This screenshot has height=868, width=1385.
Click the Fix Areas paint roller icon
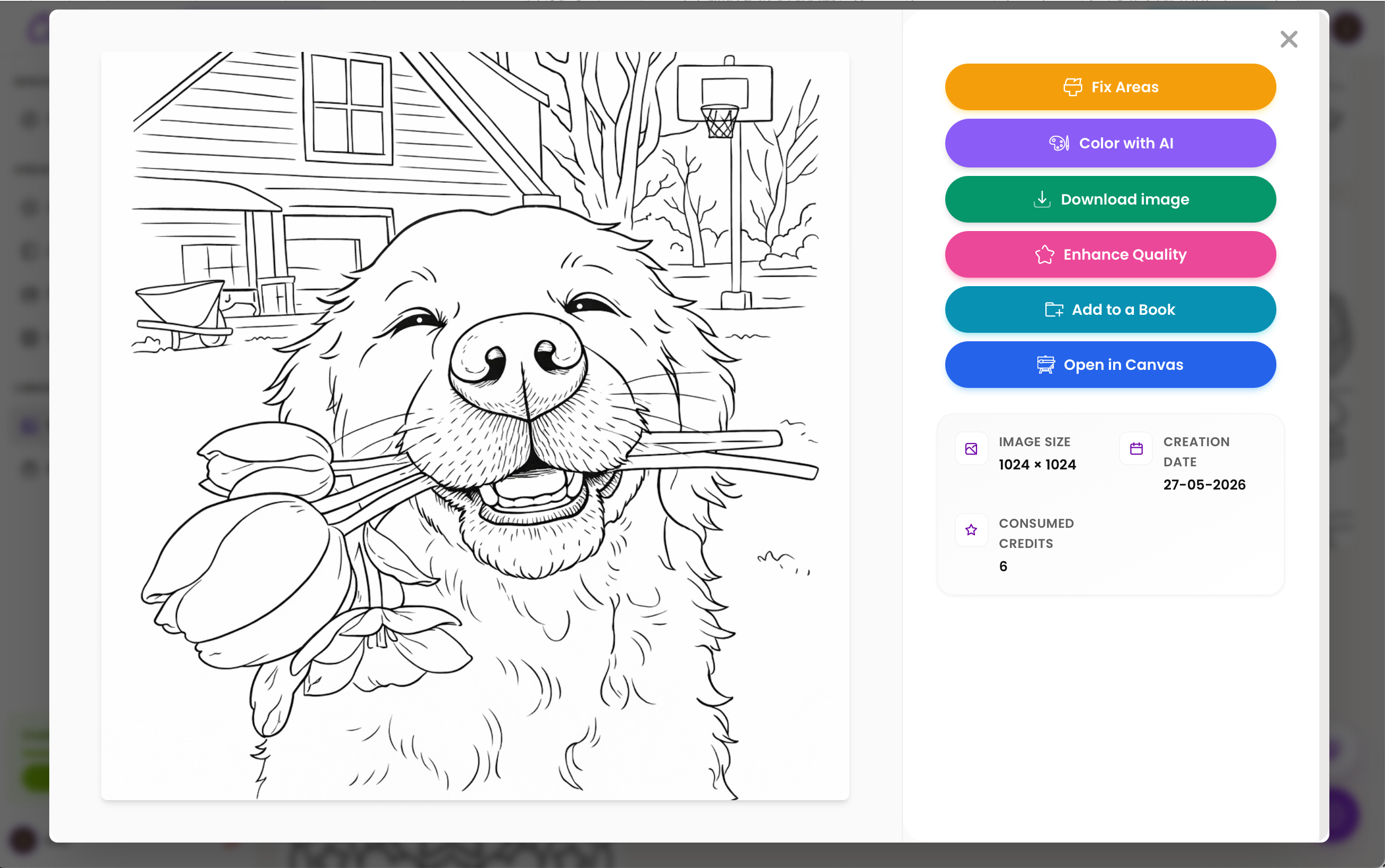pyautogui.click(x=1072, y=87)
